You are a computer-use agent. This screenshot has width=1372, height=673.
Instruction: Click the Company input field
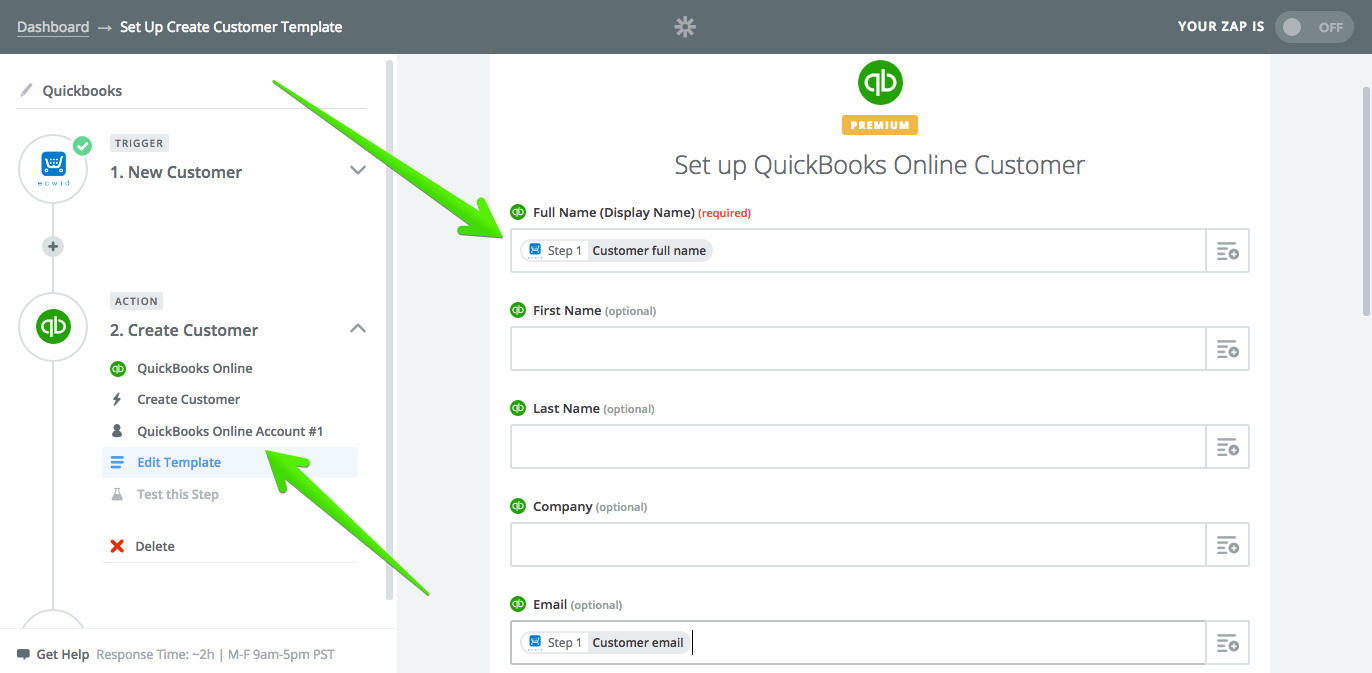pyautogui.click(x=858, y=545)
